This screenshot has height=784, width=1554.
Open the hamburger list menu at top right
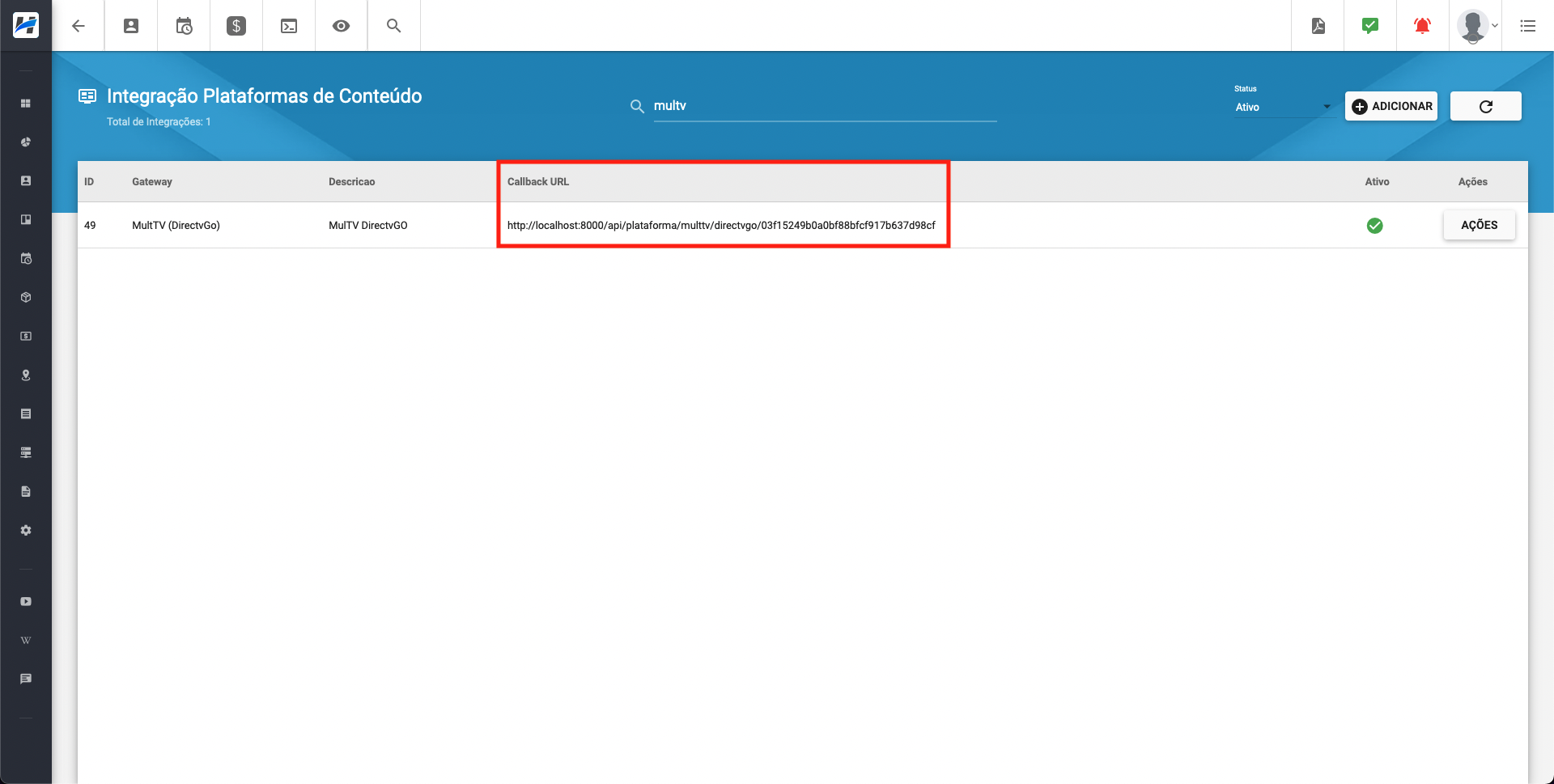(x=1528, y=25)
